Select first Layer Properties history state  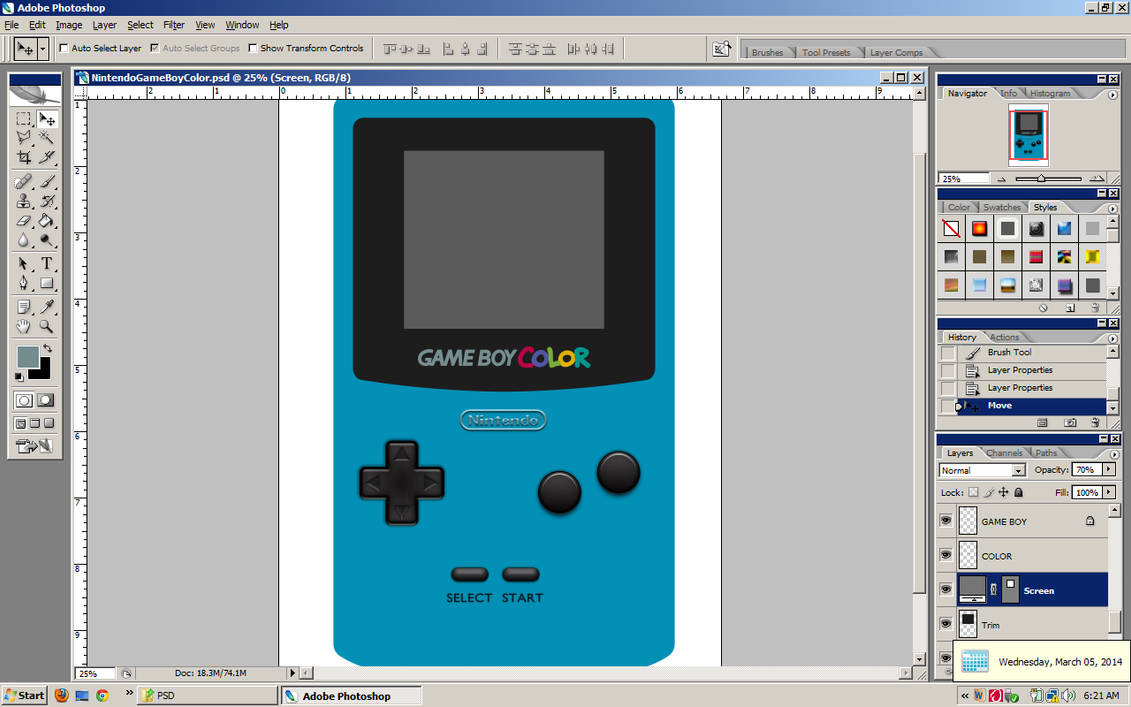coord(1020,370)
